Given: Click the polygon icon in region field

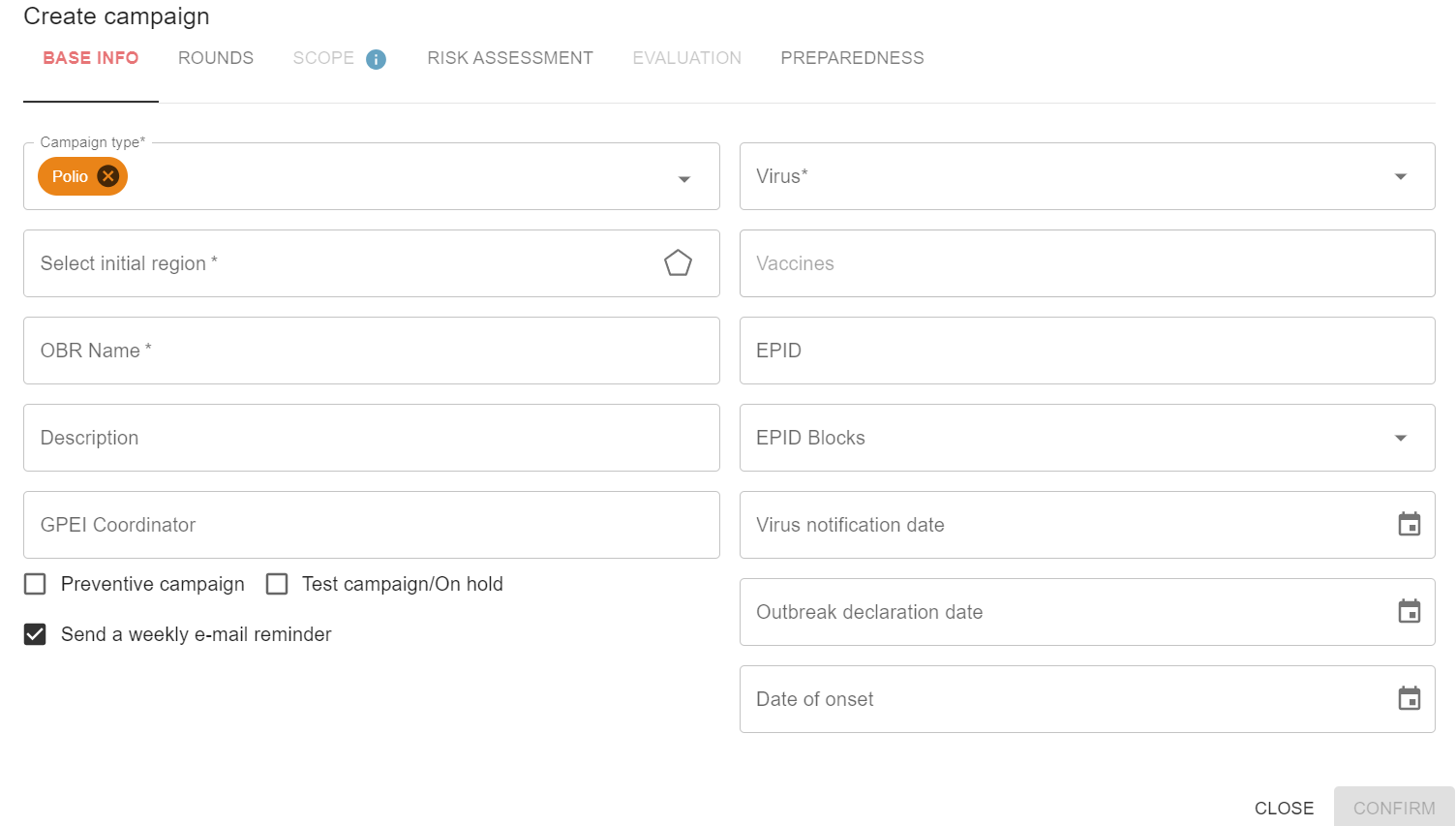Looking at the screenshot, I should tap(678, 263).
